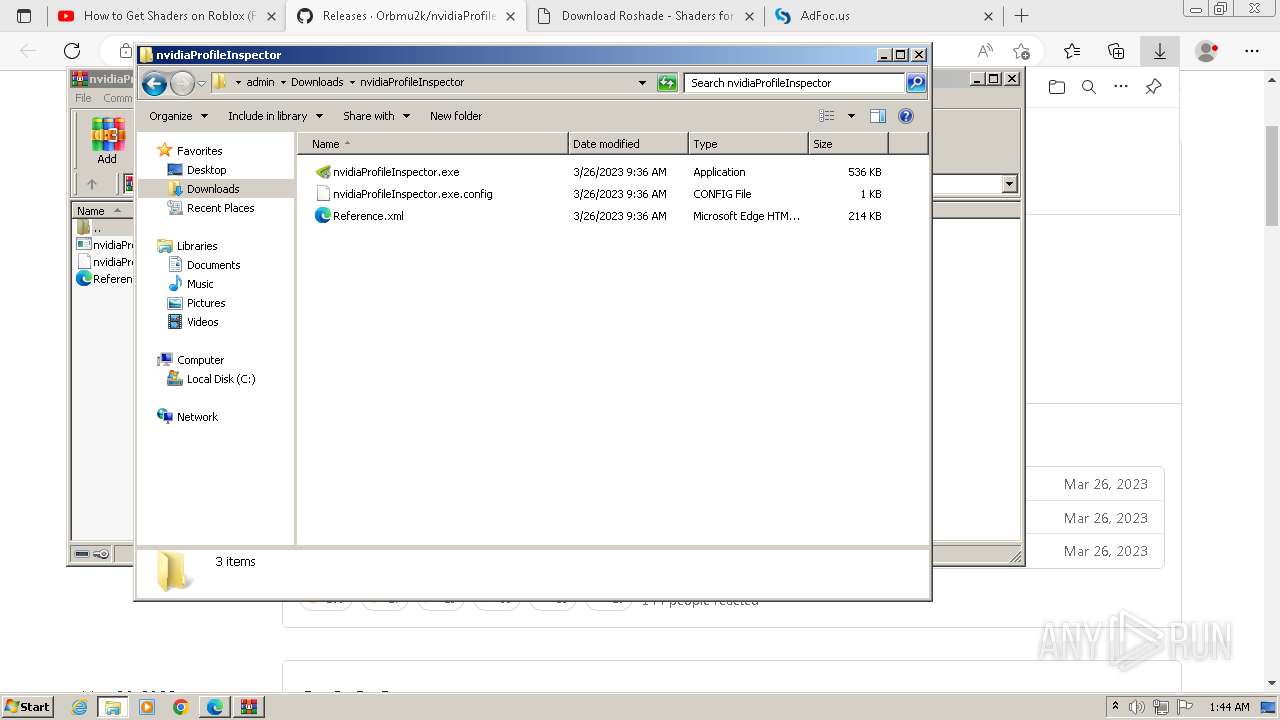Viewport: 1280px width, 720px height.
Task: Open downloads folder icon in downloads panel
Action: coord(1057,87)
